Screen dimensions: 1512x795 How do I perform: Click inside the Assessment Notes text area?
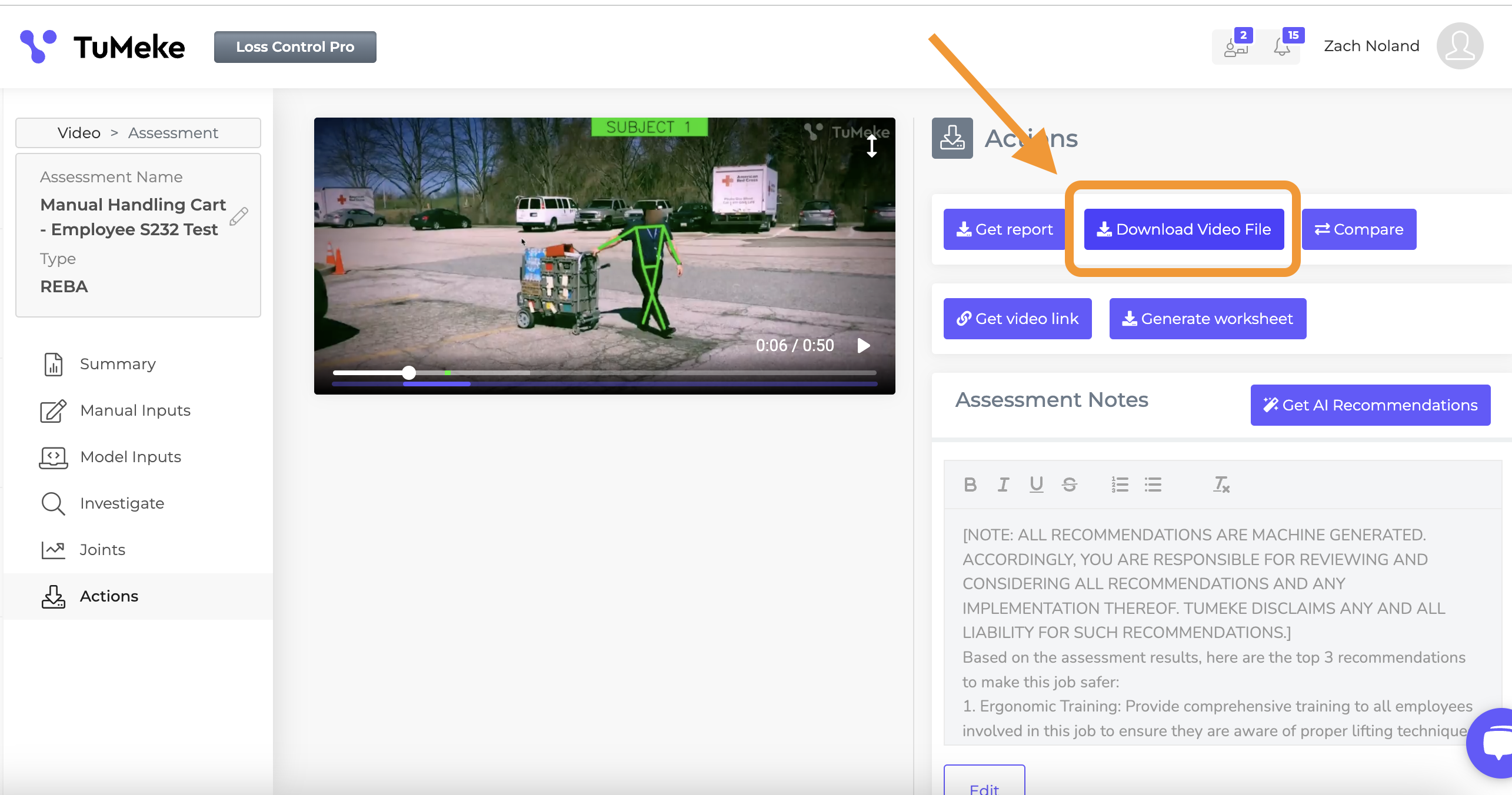point(1223,627)
